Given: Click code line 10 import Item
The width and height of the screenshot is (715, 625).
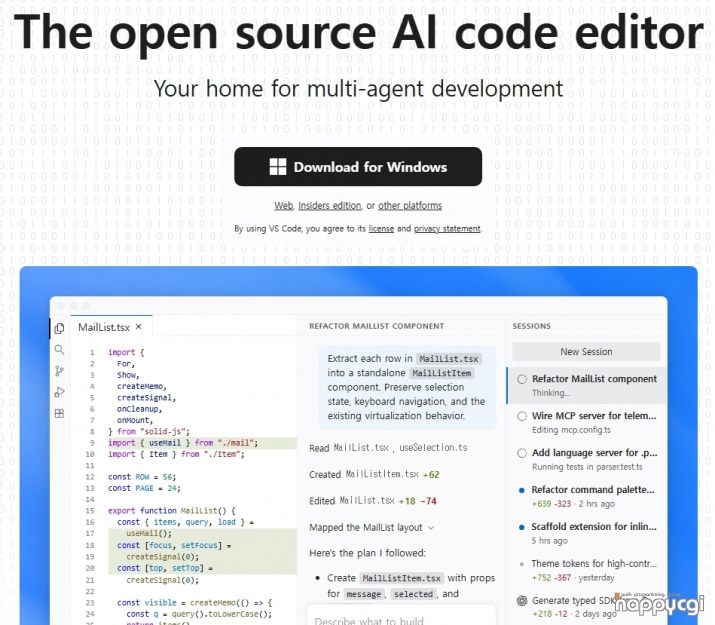Looking at the screenshot, I should click(x=176, y=454).
